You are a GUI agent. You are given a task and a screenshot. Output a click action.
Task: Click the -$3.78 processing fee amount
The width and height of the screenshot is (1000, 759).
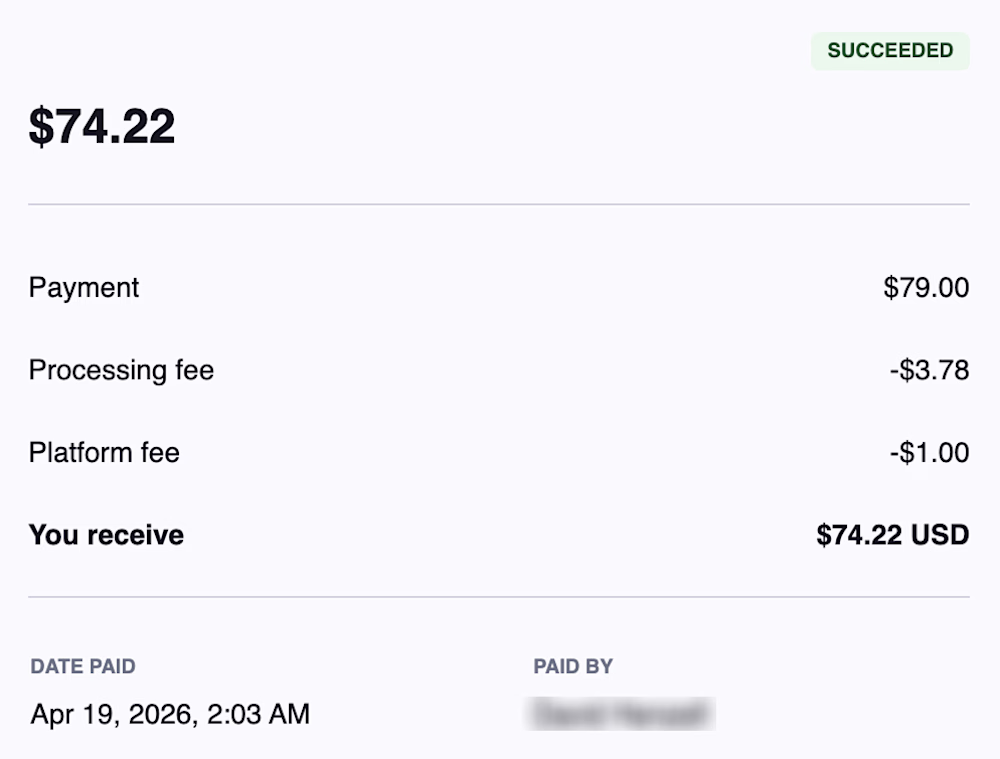point(929,370)
